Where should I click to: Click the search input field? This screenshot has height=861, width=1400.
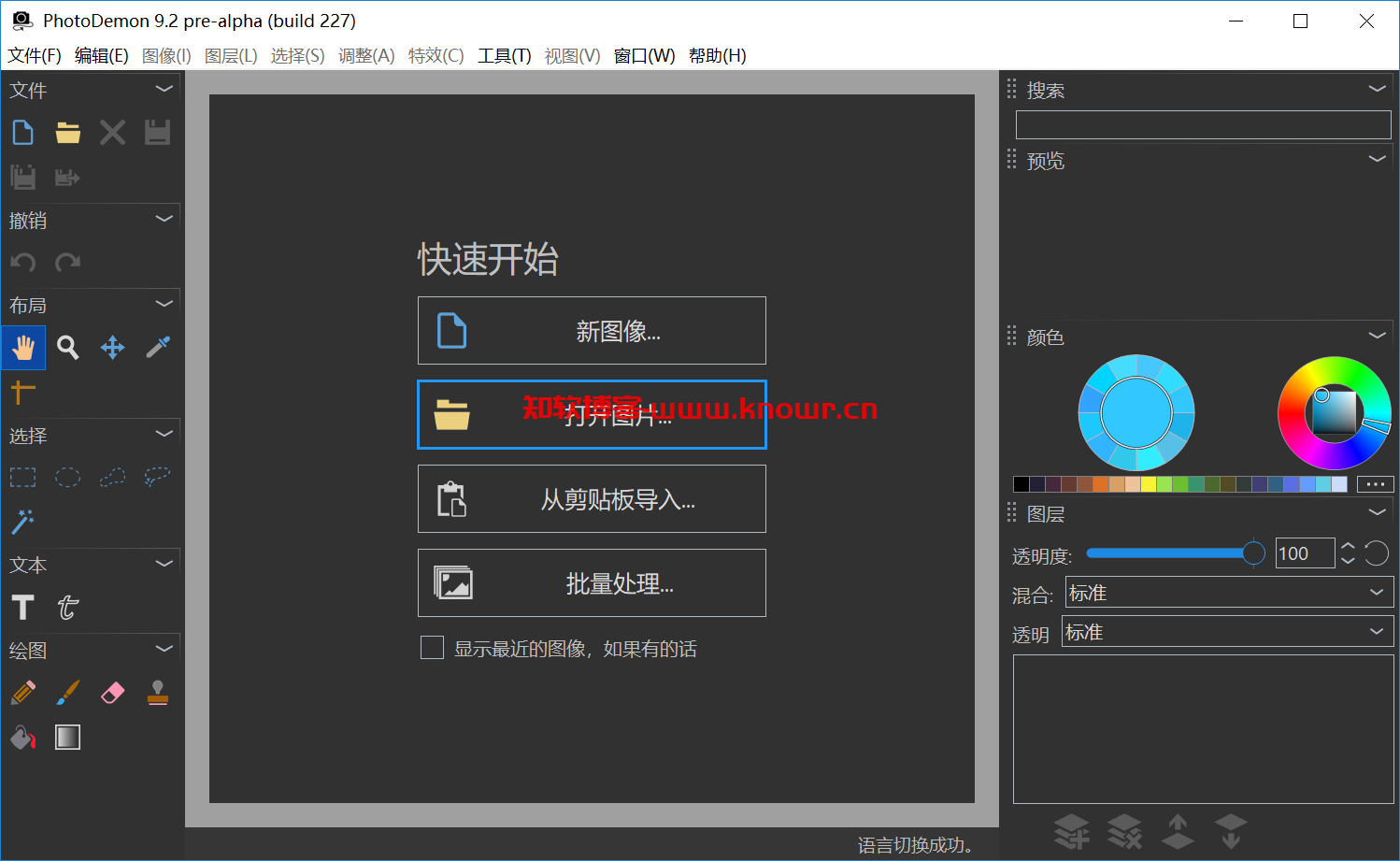(x=1204, y=124)
